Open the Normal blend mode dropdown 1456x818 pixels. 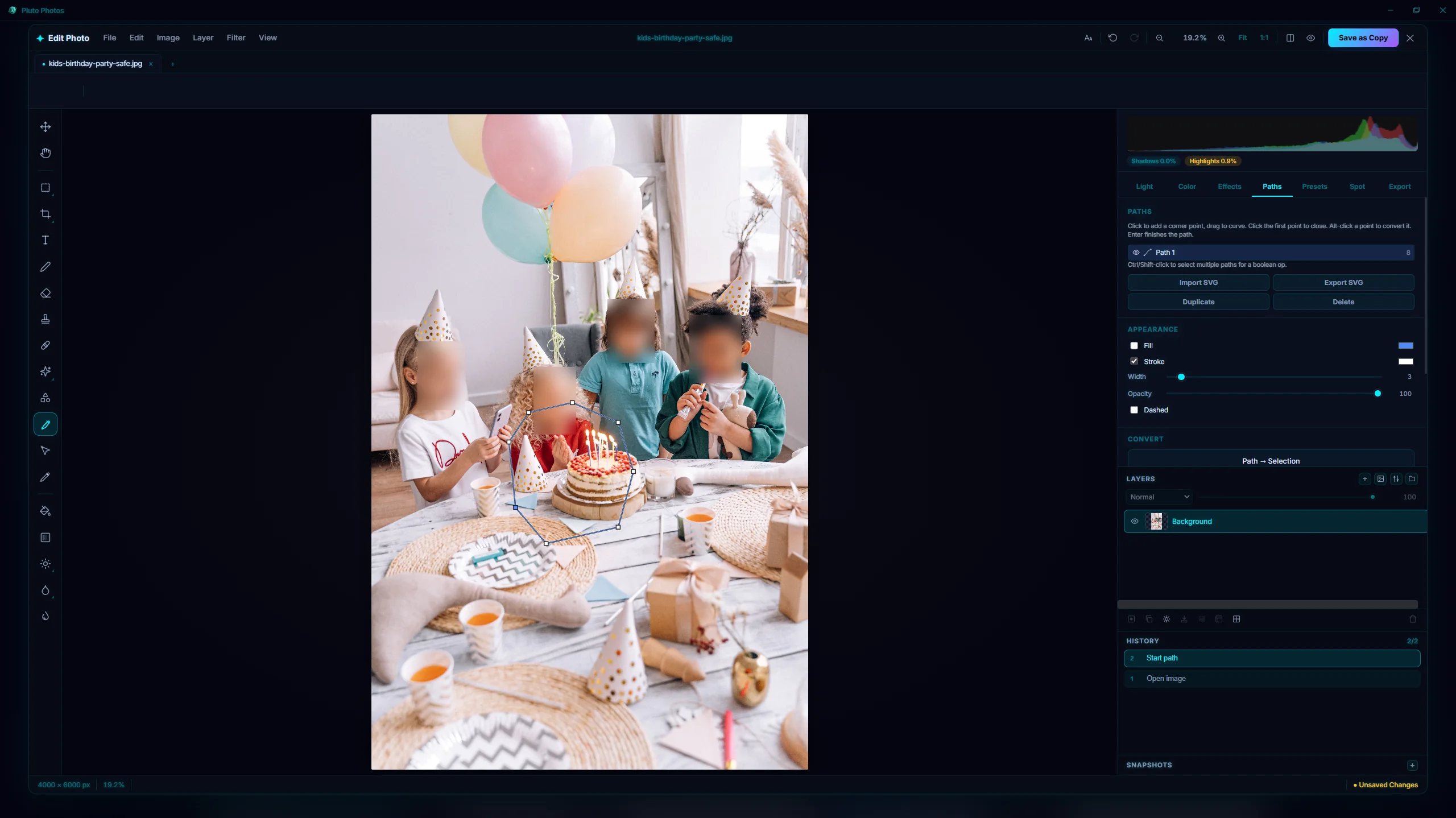1159,497
